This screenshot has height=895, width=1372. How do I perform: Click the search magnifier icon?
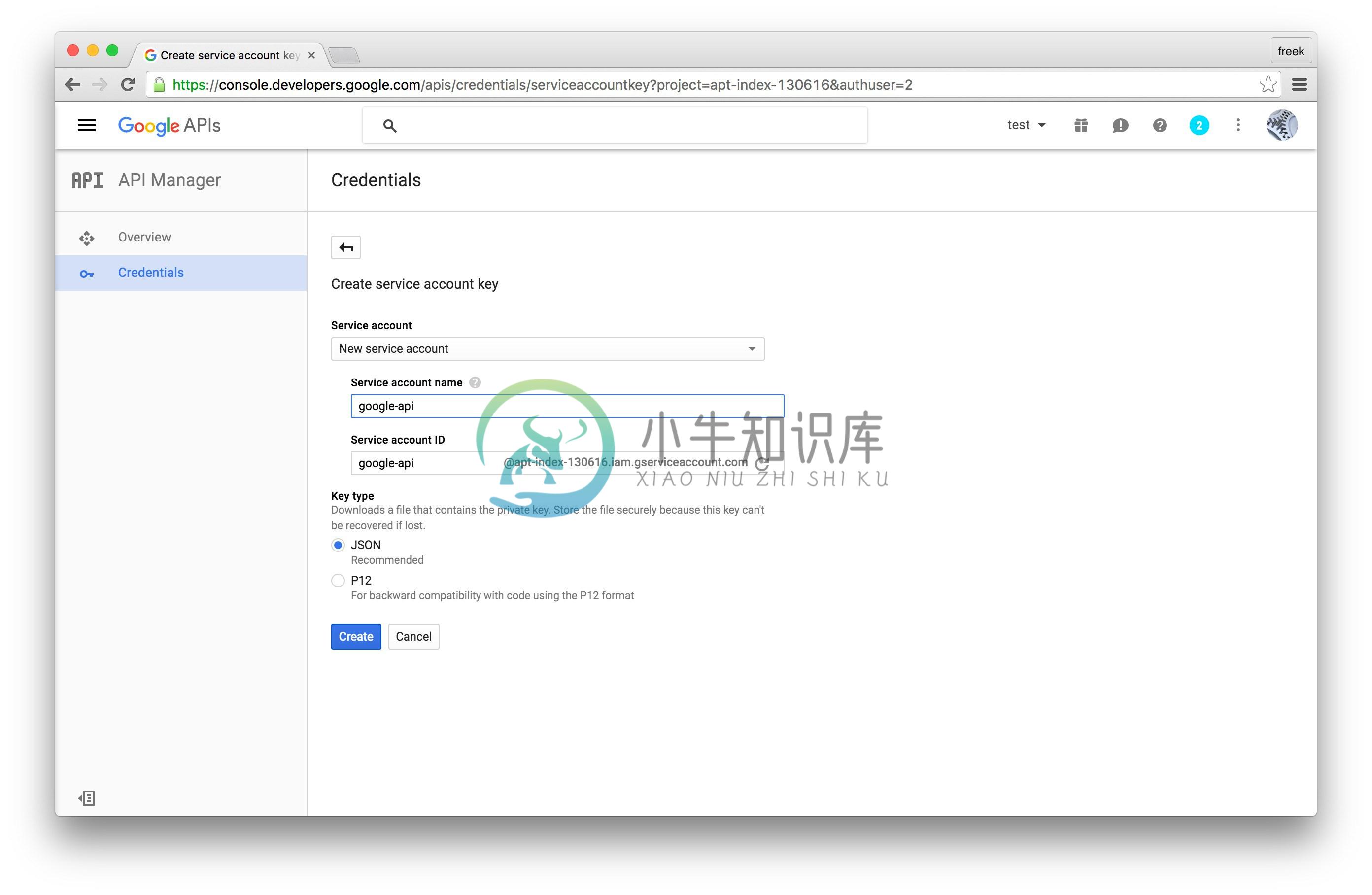click(390, 126)
